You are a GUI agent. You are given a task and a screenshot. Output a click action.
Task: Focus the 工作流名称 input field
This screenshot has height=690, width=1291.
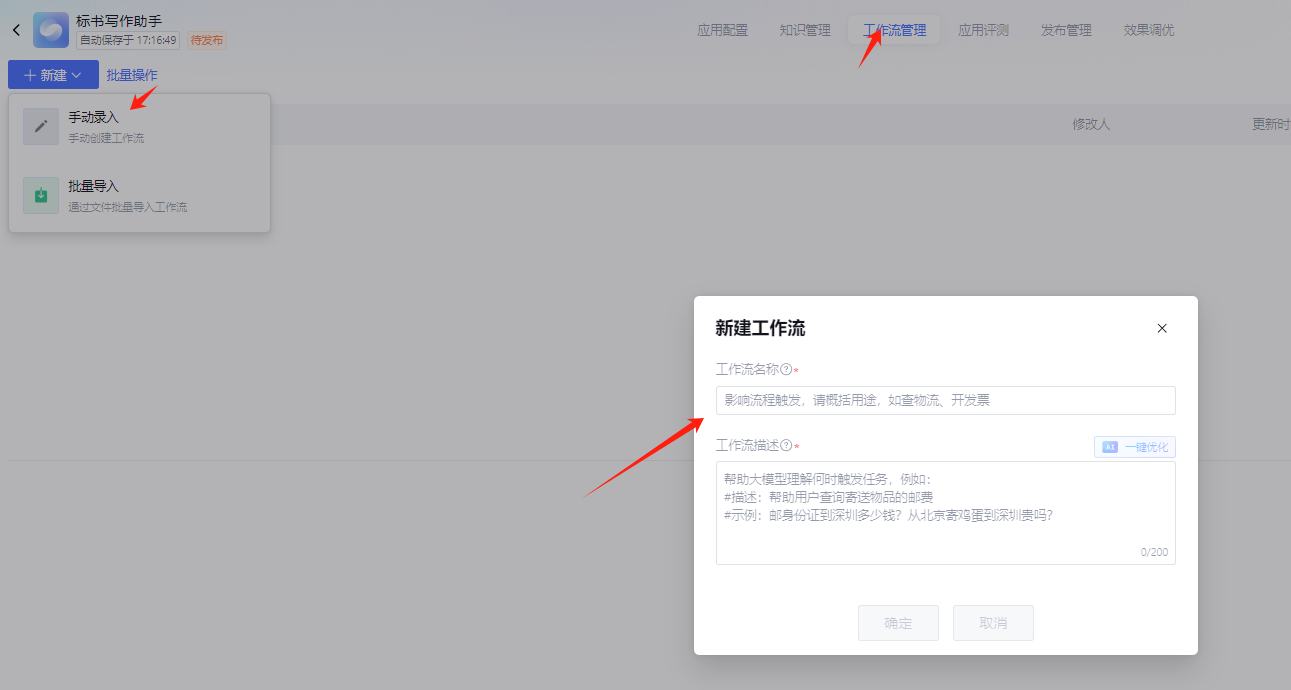coord(946,400)
